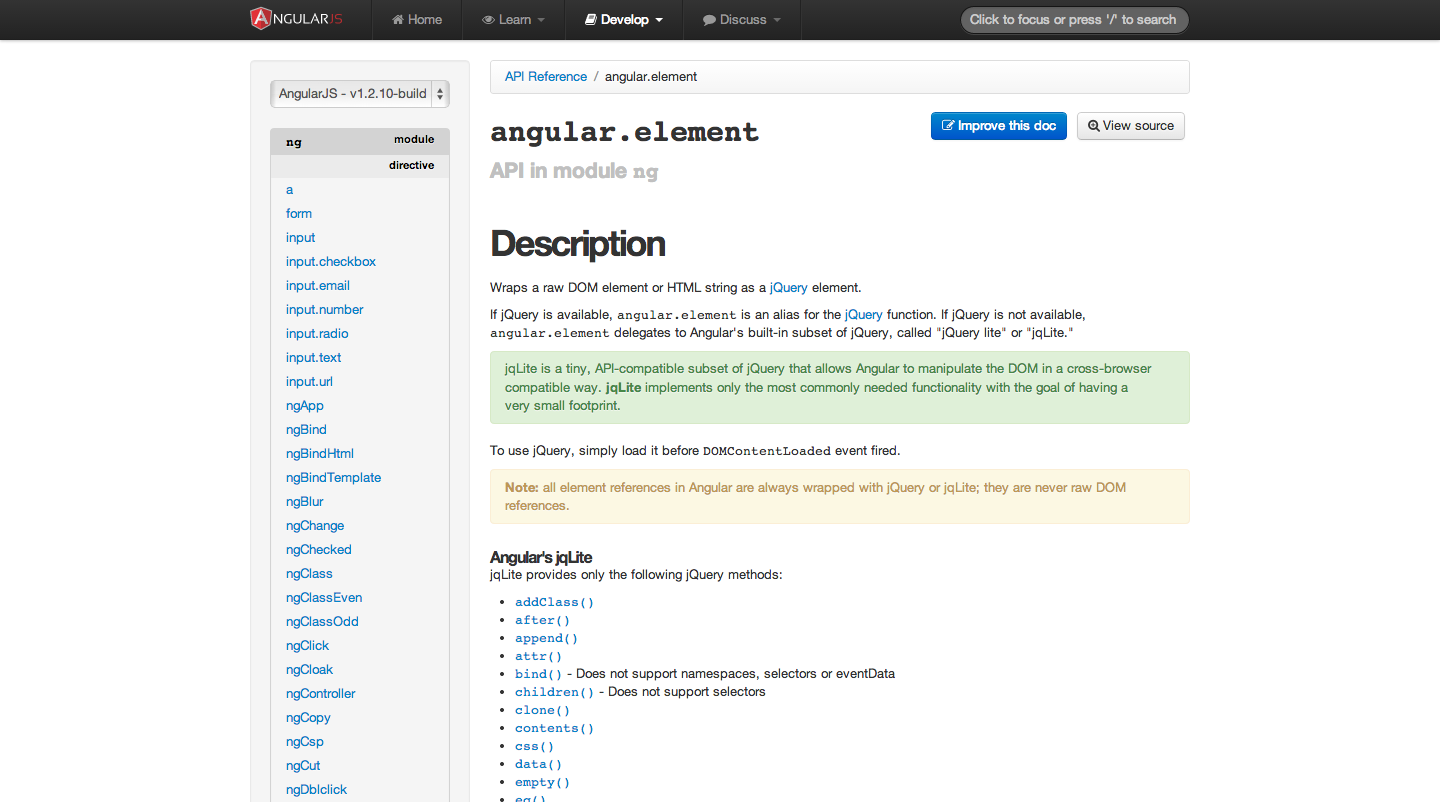
Task: Click the API Reference breadcrumb
Action: pos(546,76)
